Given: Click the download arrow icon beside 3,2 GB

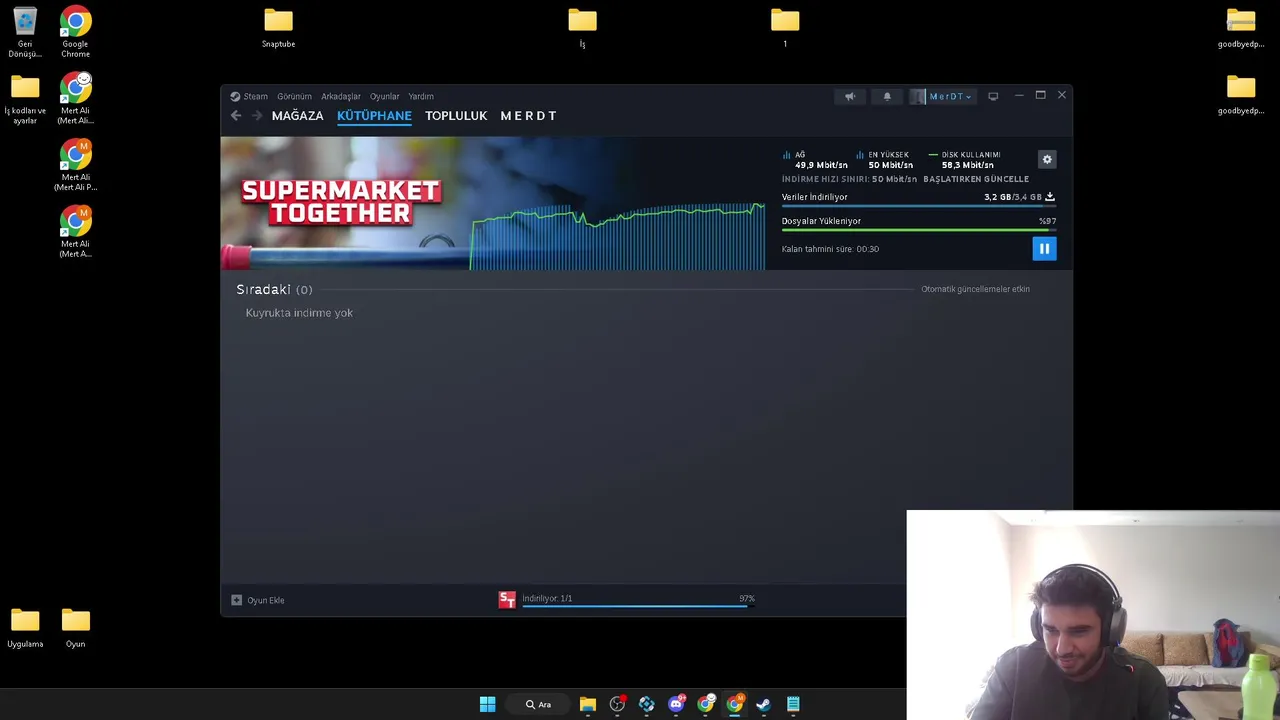Looking at the screenshot, I should pos(1049,197).
